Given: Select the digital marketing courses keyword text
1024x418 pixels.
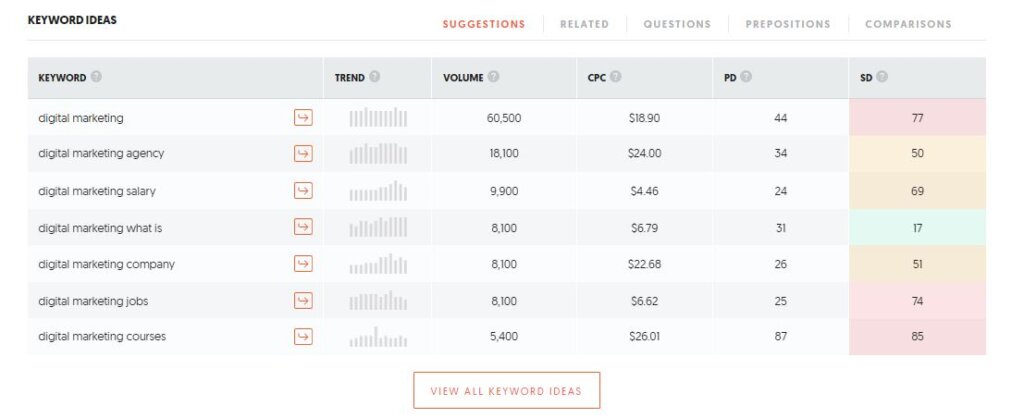Looking at the screenshot, I should pyautogui.click(x=102, y=336).
